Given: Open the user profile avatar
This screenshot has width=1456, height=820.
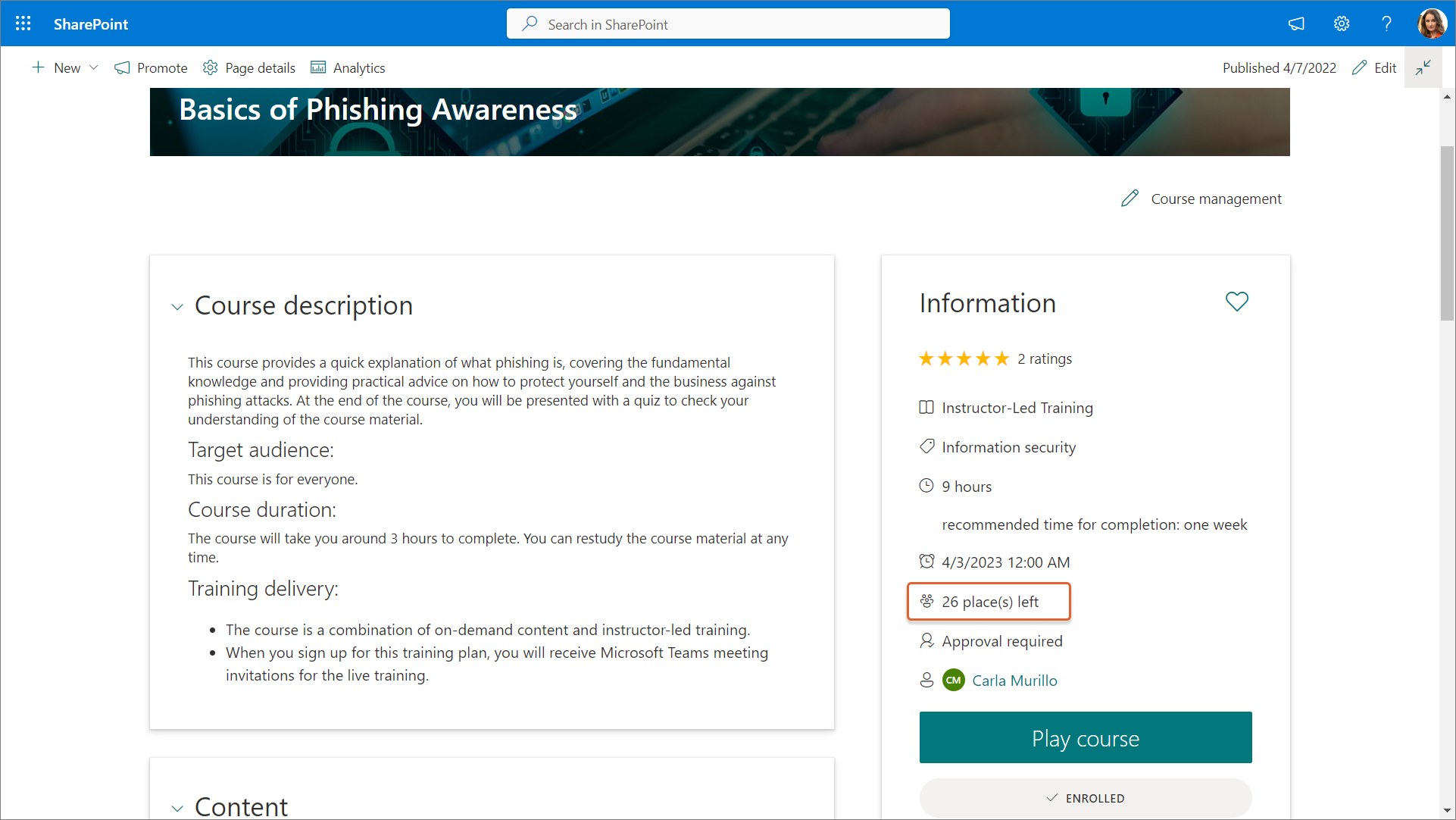Looking at the screenshot, I should [1432, 23].
